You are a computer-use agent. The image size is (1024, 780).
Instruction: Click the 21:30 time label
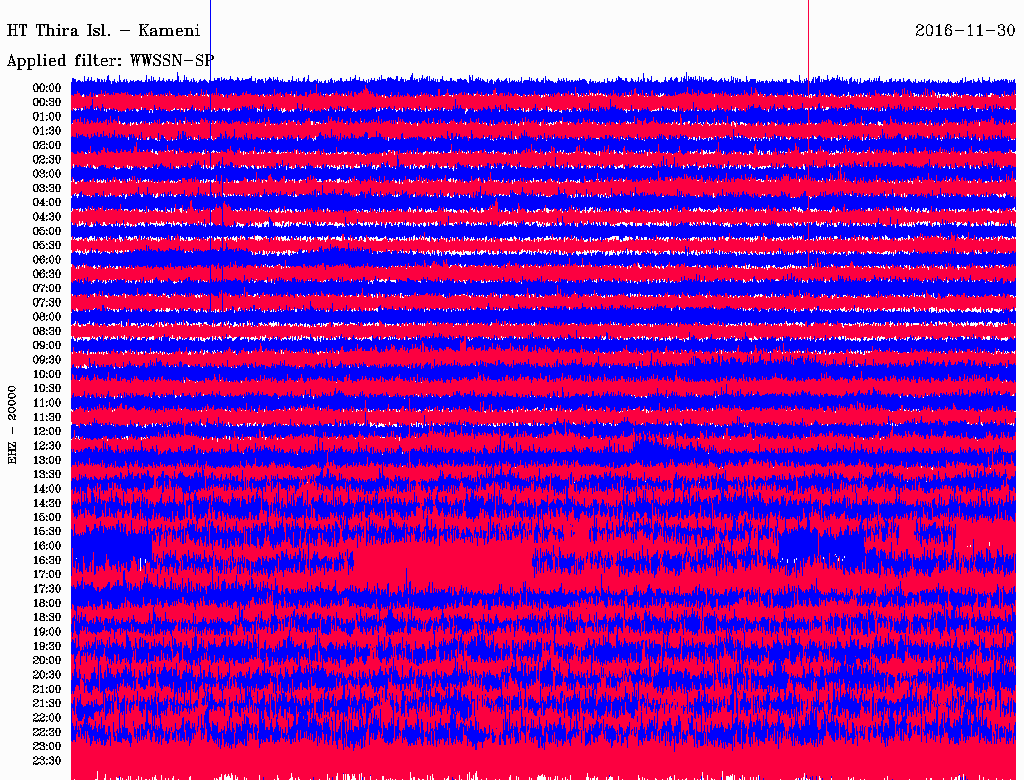pos(47,704)
